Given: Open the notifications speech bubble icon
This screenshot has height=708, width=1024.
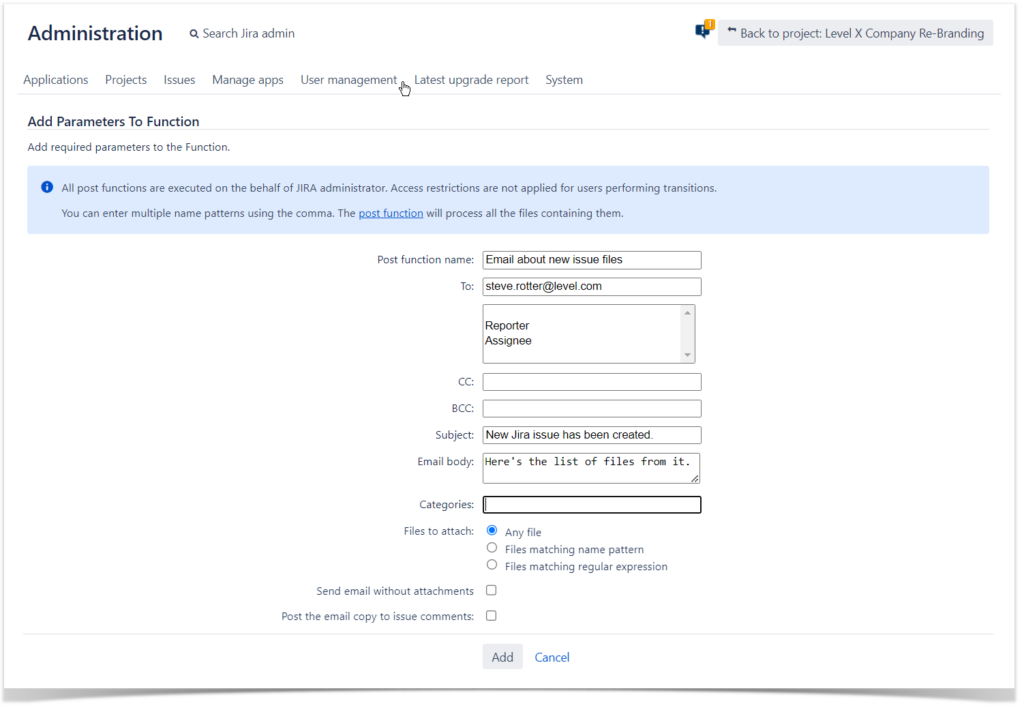Looking at the screenshot, I should (702, 30).
